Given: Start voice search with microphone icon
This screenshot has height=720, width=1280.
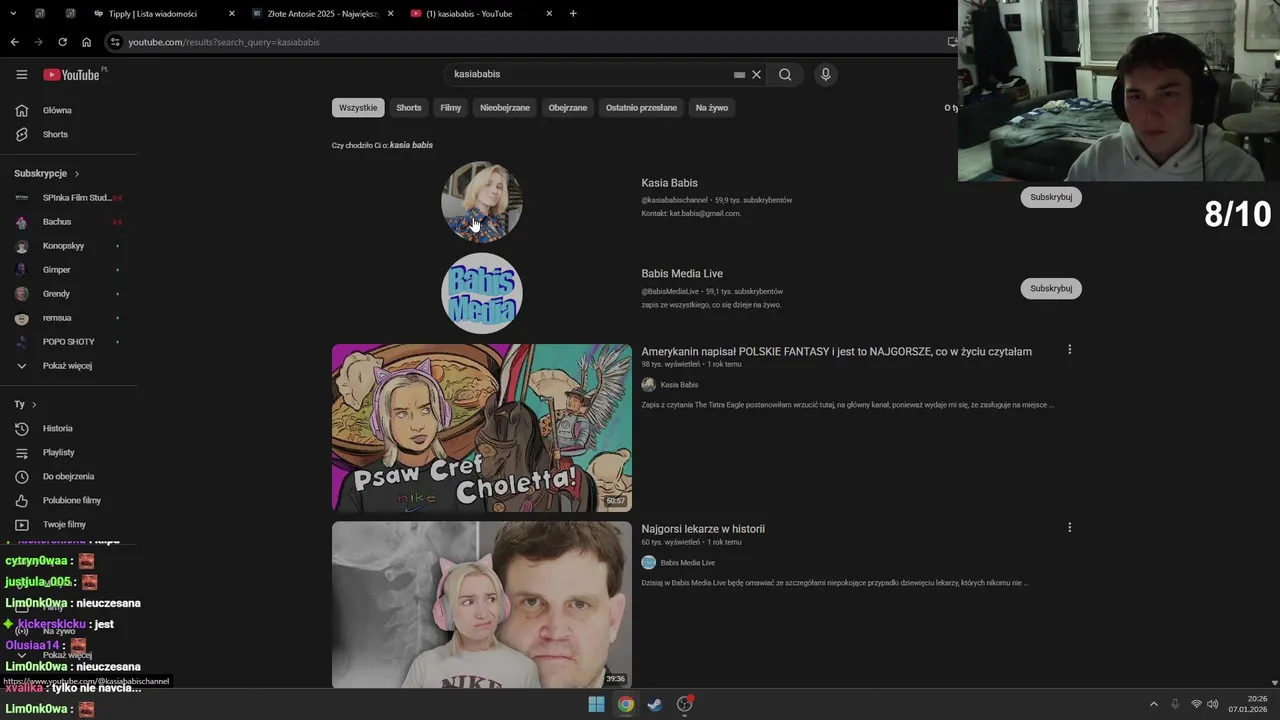Looking at the screenshot, I should pyautogui.click(x=825, y=74).
